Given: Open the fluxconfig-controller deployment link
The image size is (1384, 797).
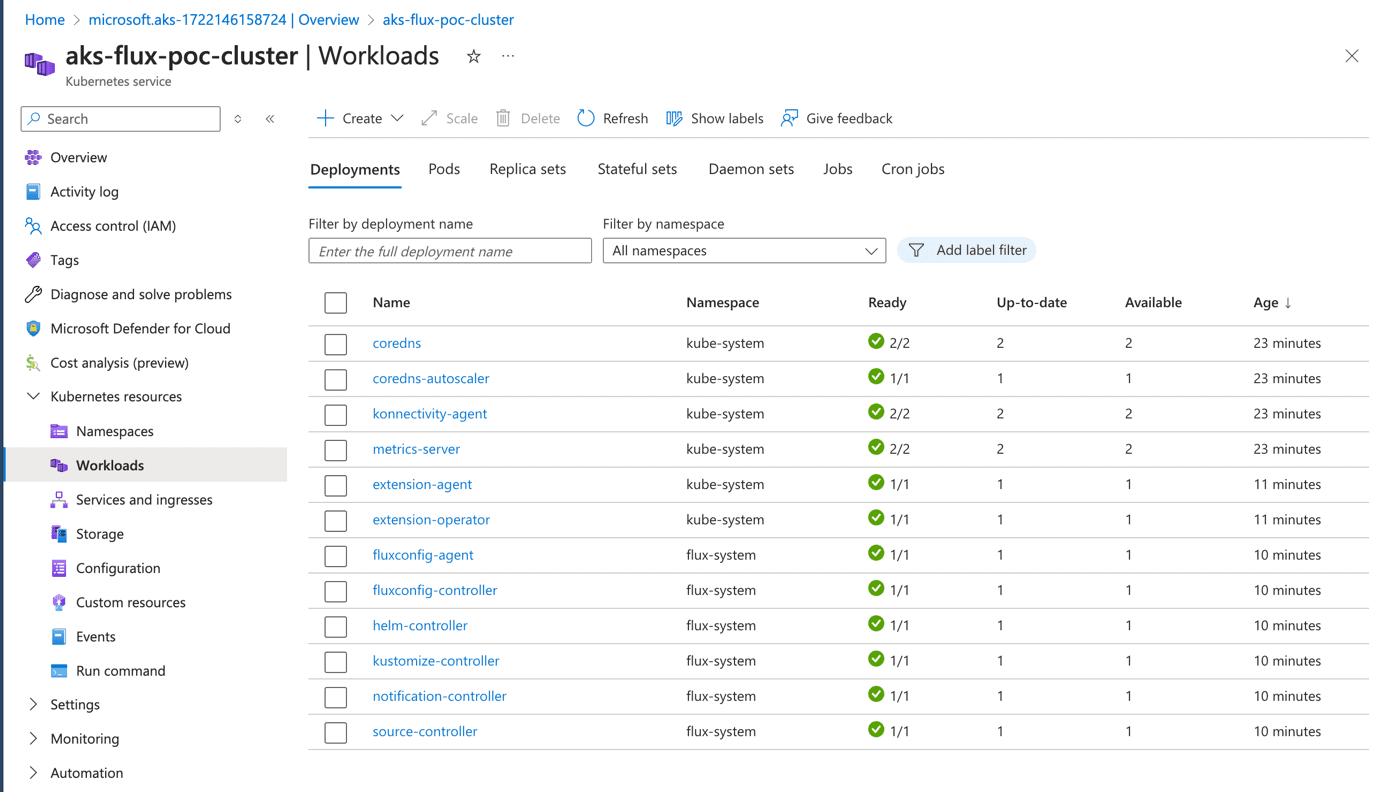Looking at the screenshot, I should pyautogui.click(x=435, y=590).
